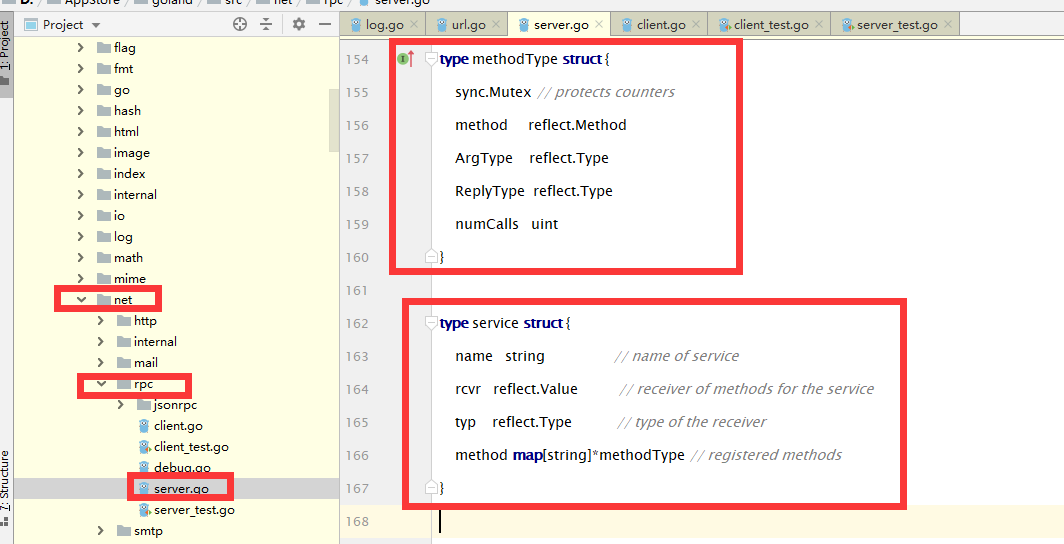Hide the Project panel with minus icon
This screenshot has height=544, width=1064.
pos(325,24)
